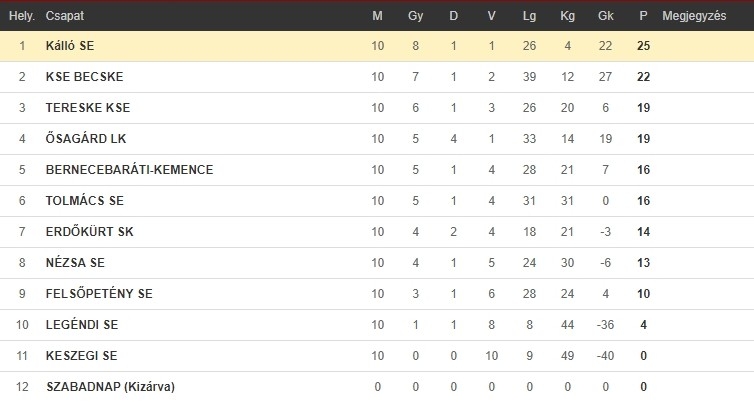Click the Gk goal difference header
Screen dimensions: 754x402
[x=605, y=16]
